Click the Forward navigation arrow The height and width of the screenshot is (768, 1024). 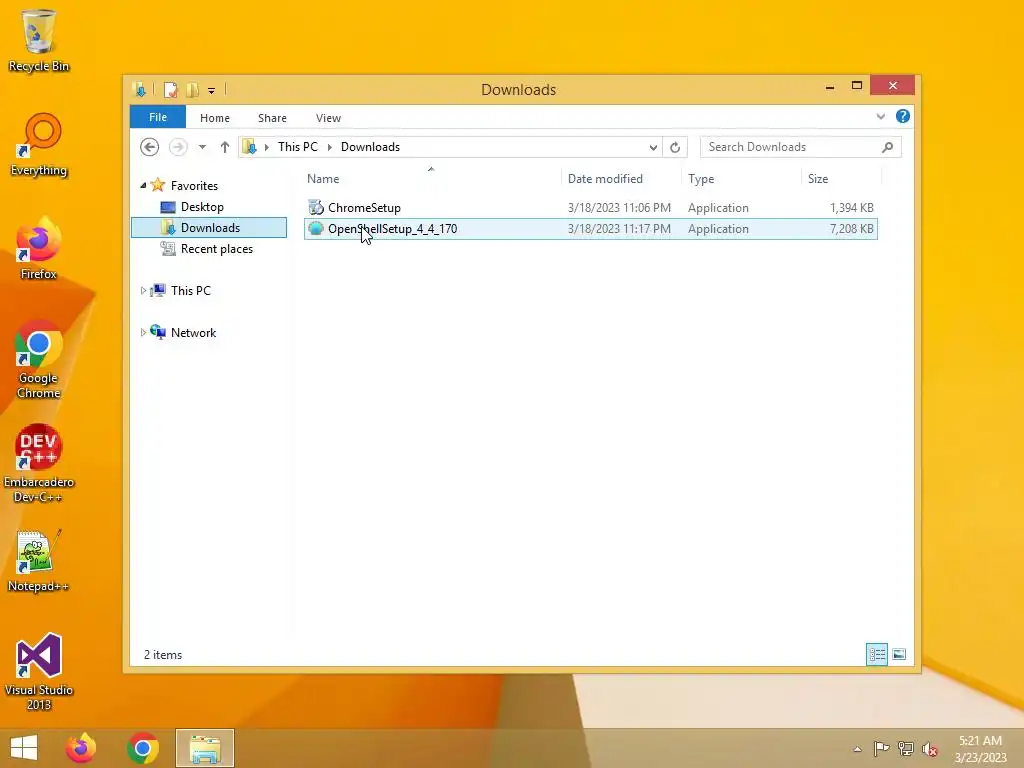[178, 147]
